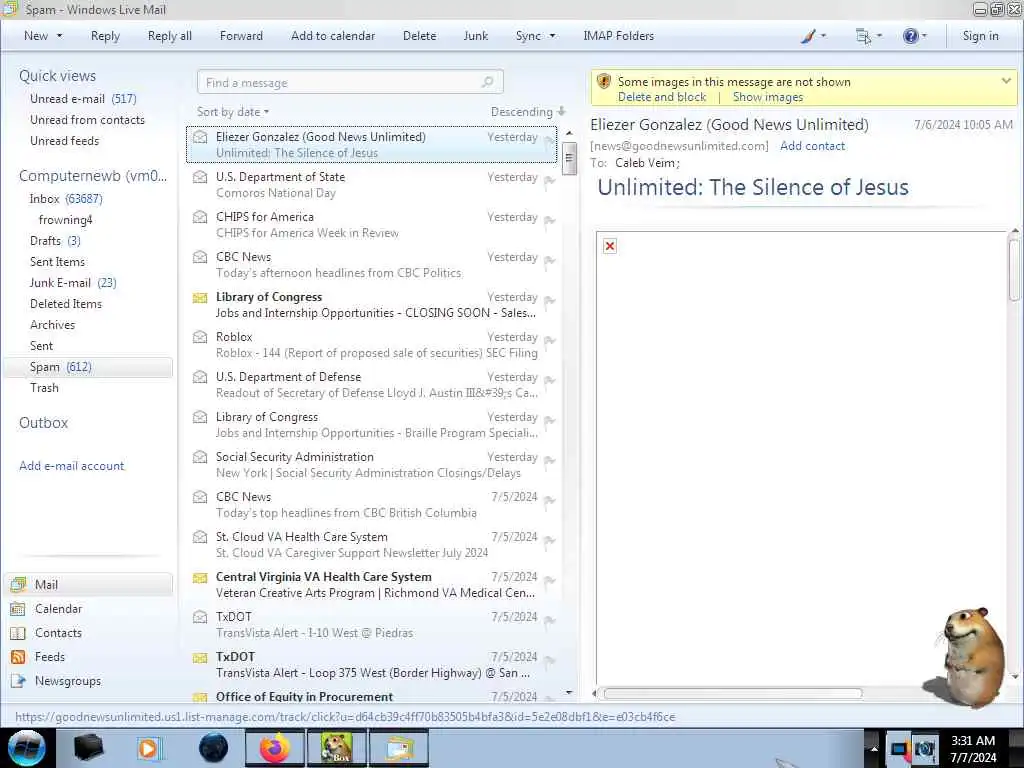Toggle flag on Roblox message

pyautogui.click(x=549, y=341)
